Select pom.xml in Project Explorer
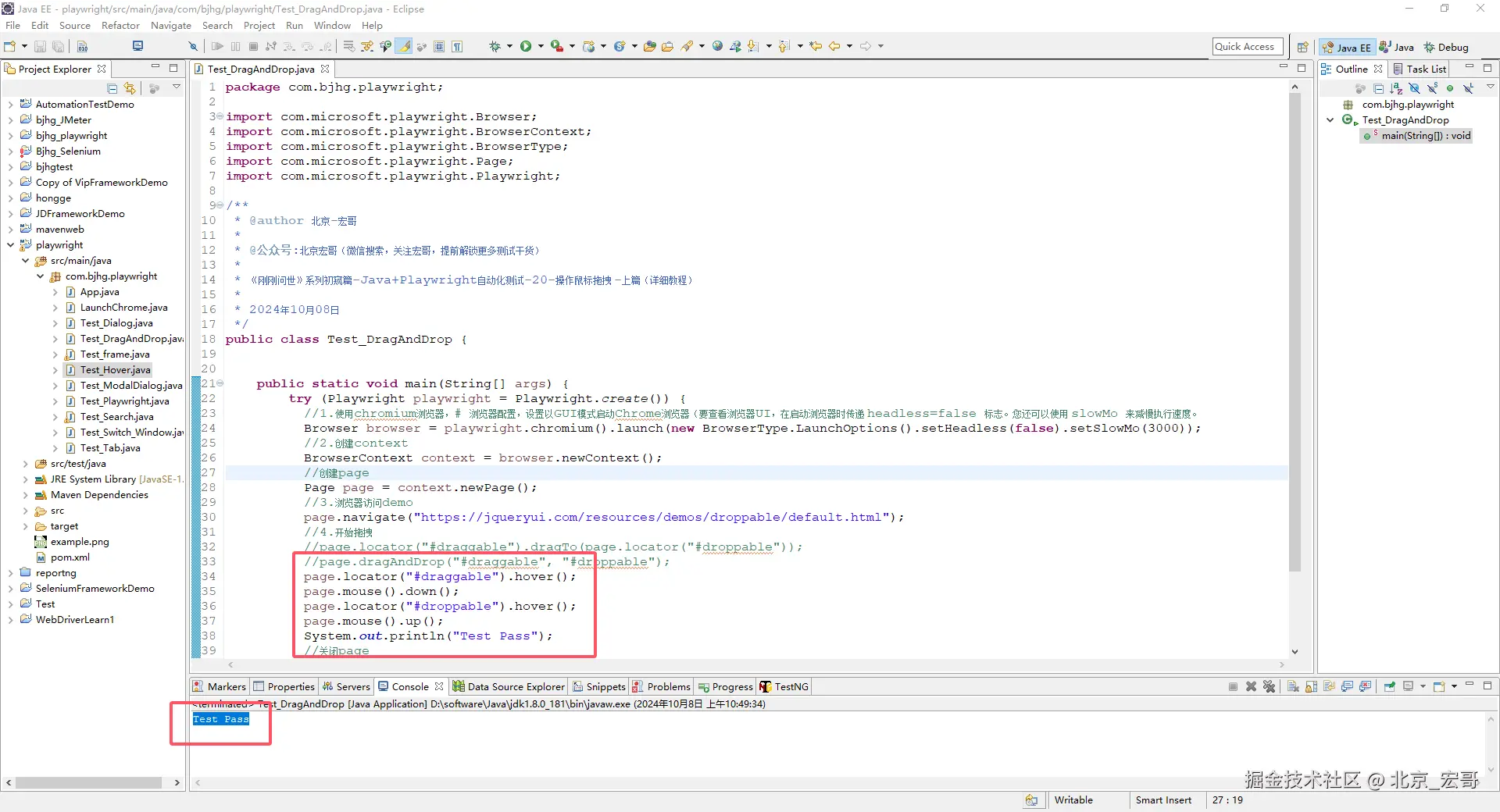 (70, 557)
